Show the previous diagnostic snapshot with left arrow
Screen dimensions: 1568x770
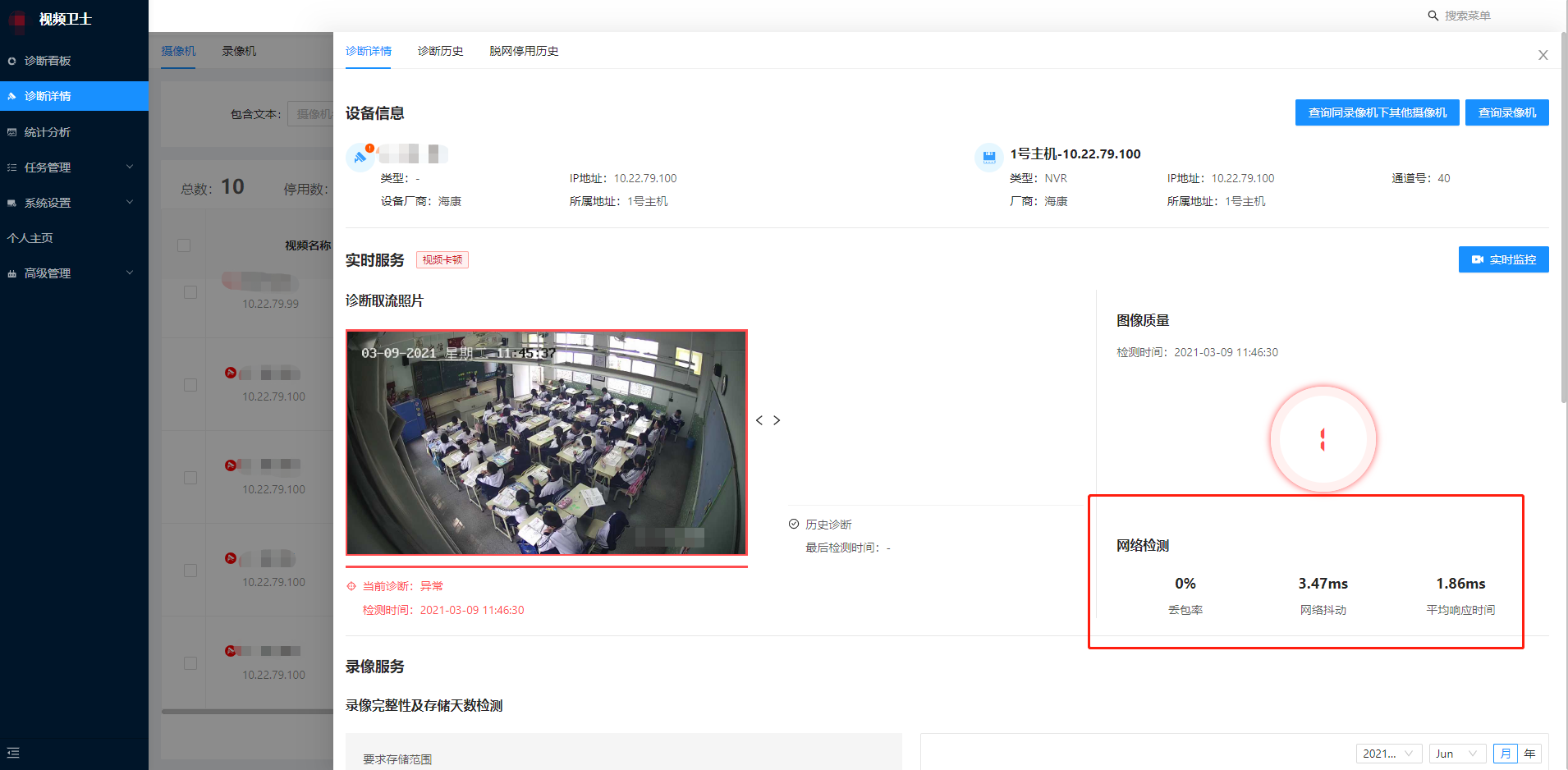(x=759, y=420)
